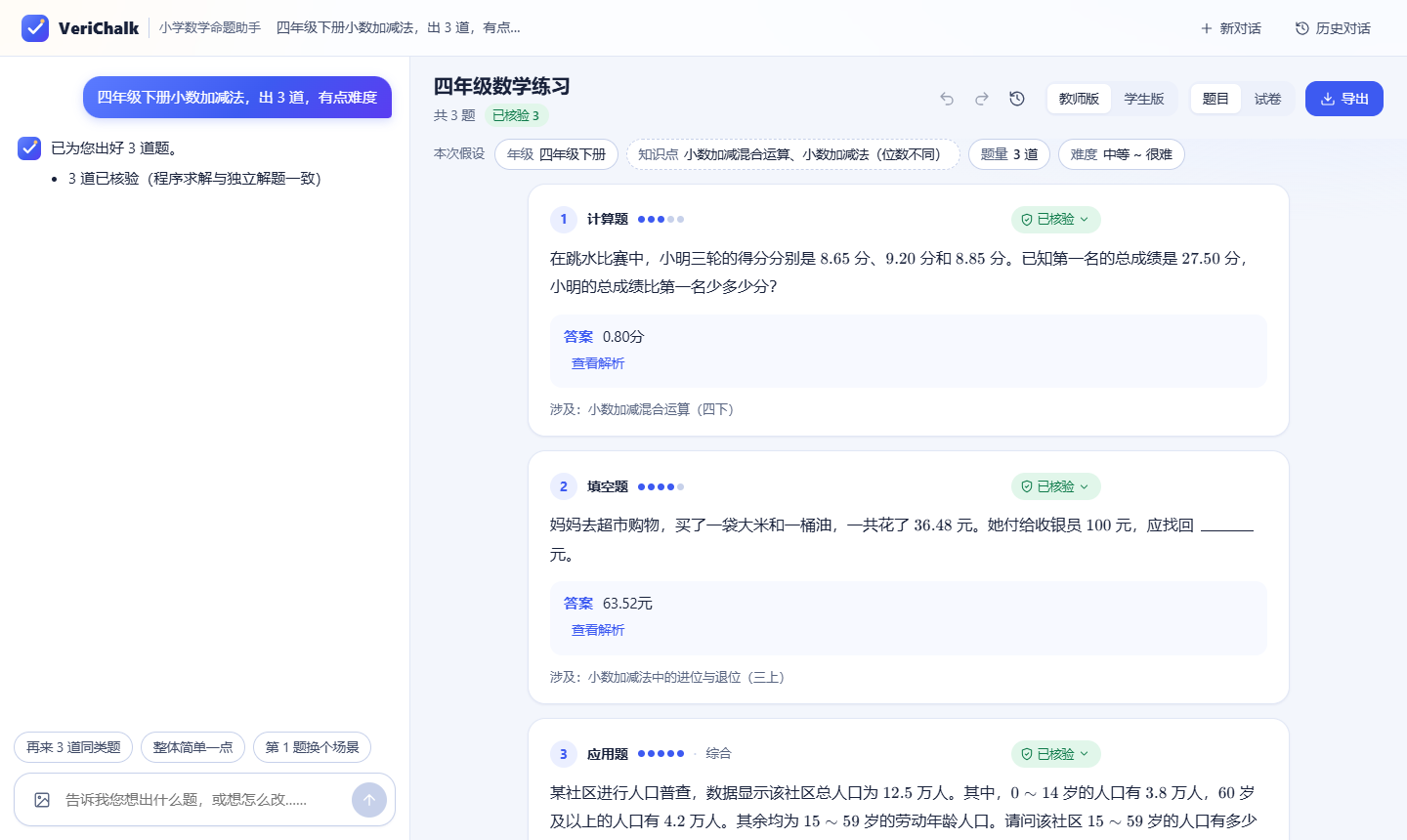Click answer text 0.80分
The height and width of the screenshot is (840, 1407).
pos(623,337)
